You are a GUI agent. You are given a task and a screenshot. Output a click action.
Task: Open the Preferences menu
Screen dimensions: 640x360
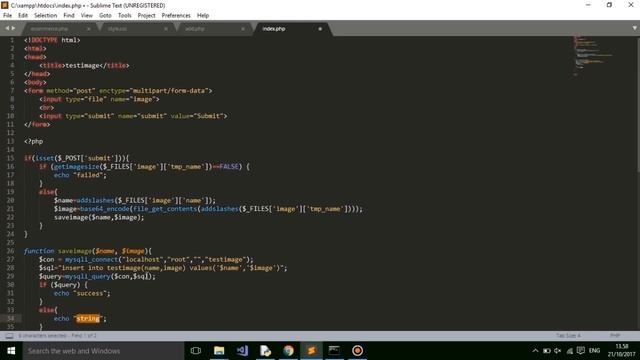(x=176, y=16)
